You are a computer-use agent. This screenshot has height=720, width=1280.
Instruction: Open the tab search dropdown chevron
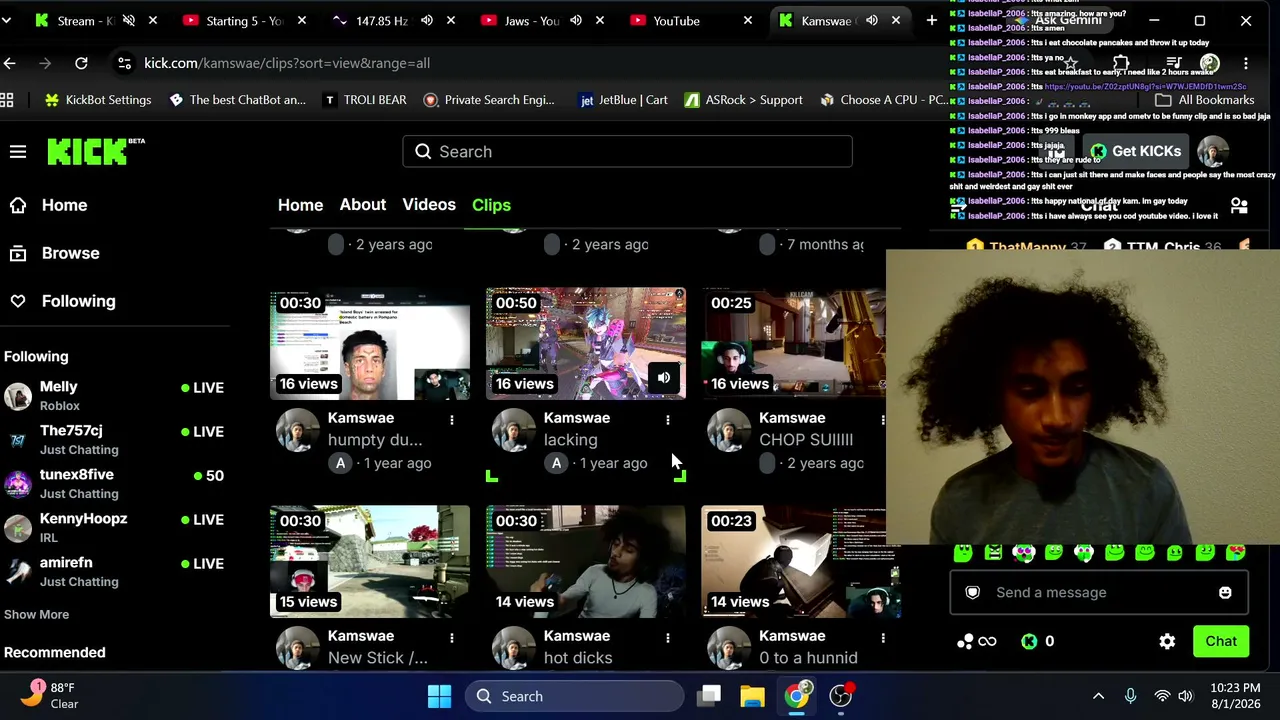[7, 20]
